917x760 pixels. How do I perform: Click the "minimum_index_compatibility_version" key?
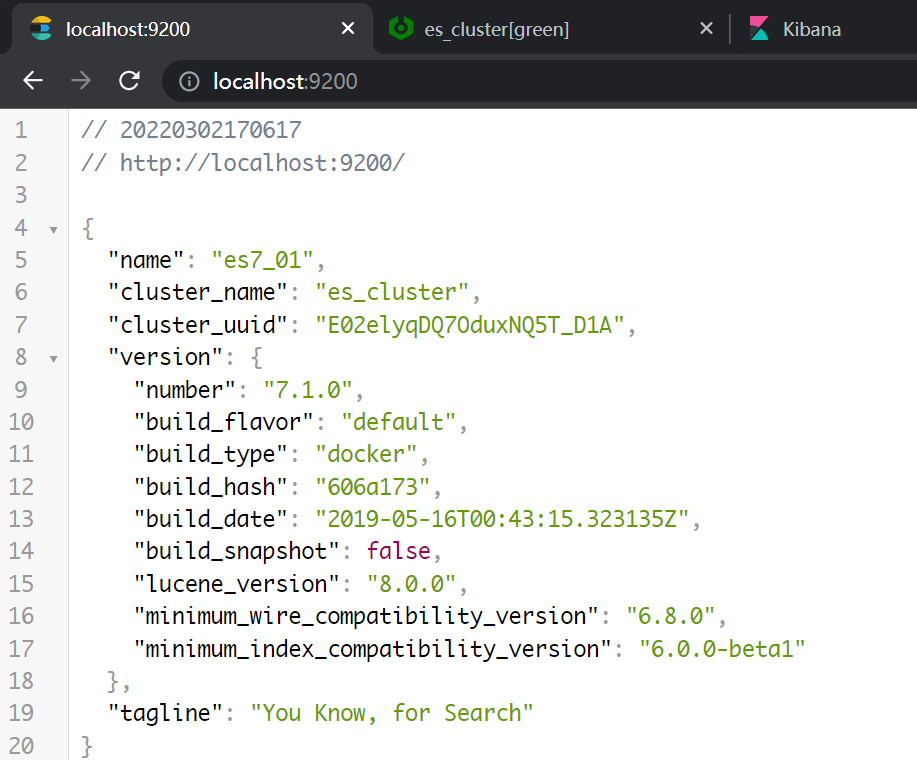(373, 649)
